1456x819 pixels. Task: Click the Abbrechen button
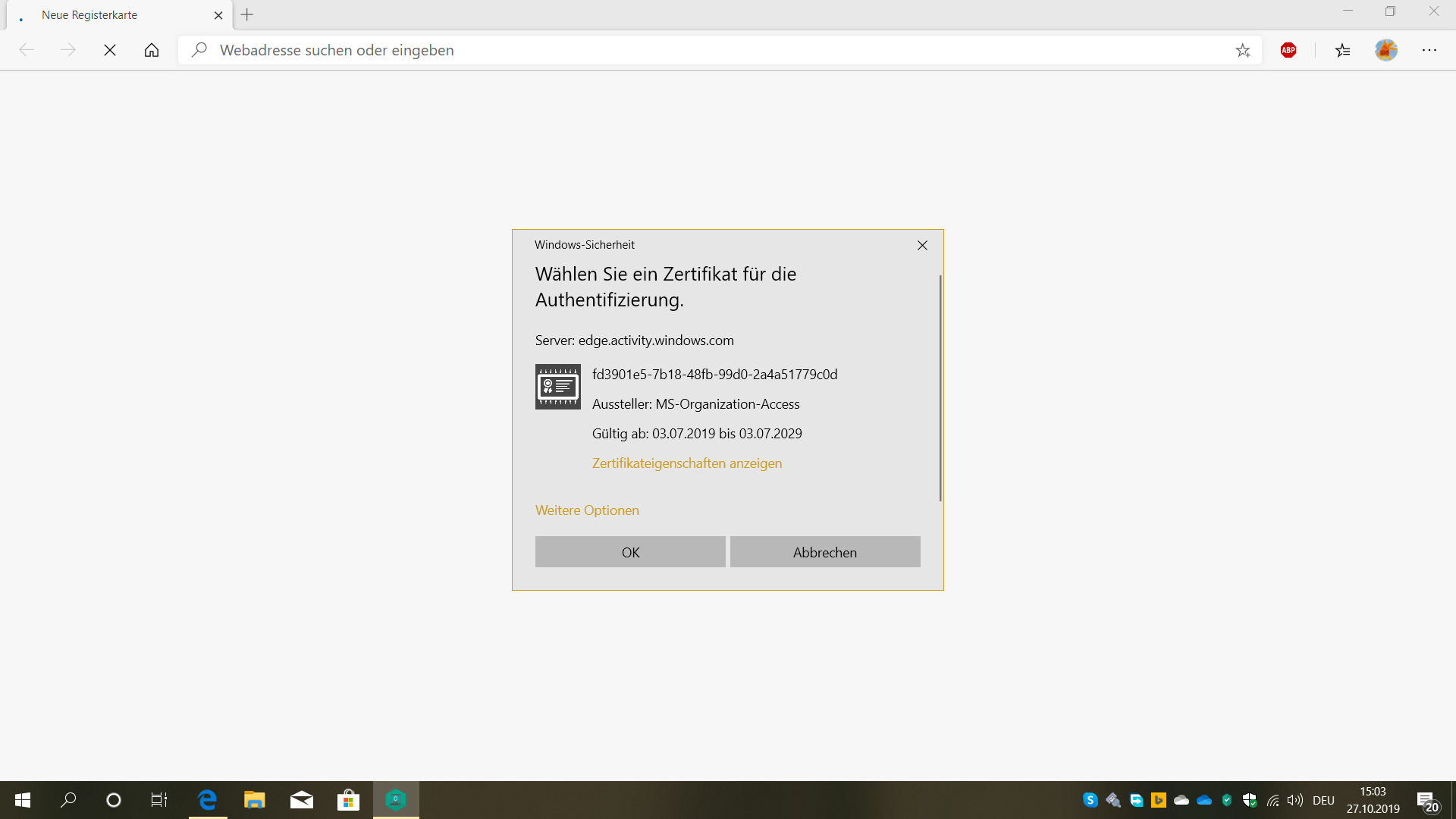pyautogui.click(x=825, y=552)
